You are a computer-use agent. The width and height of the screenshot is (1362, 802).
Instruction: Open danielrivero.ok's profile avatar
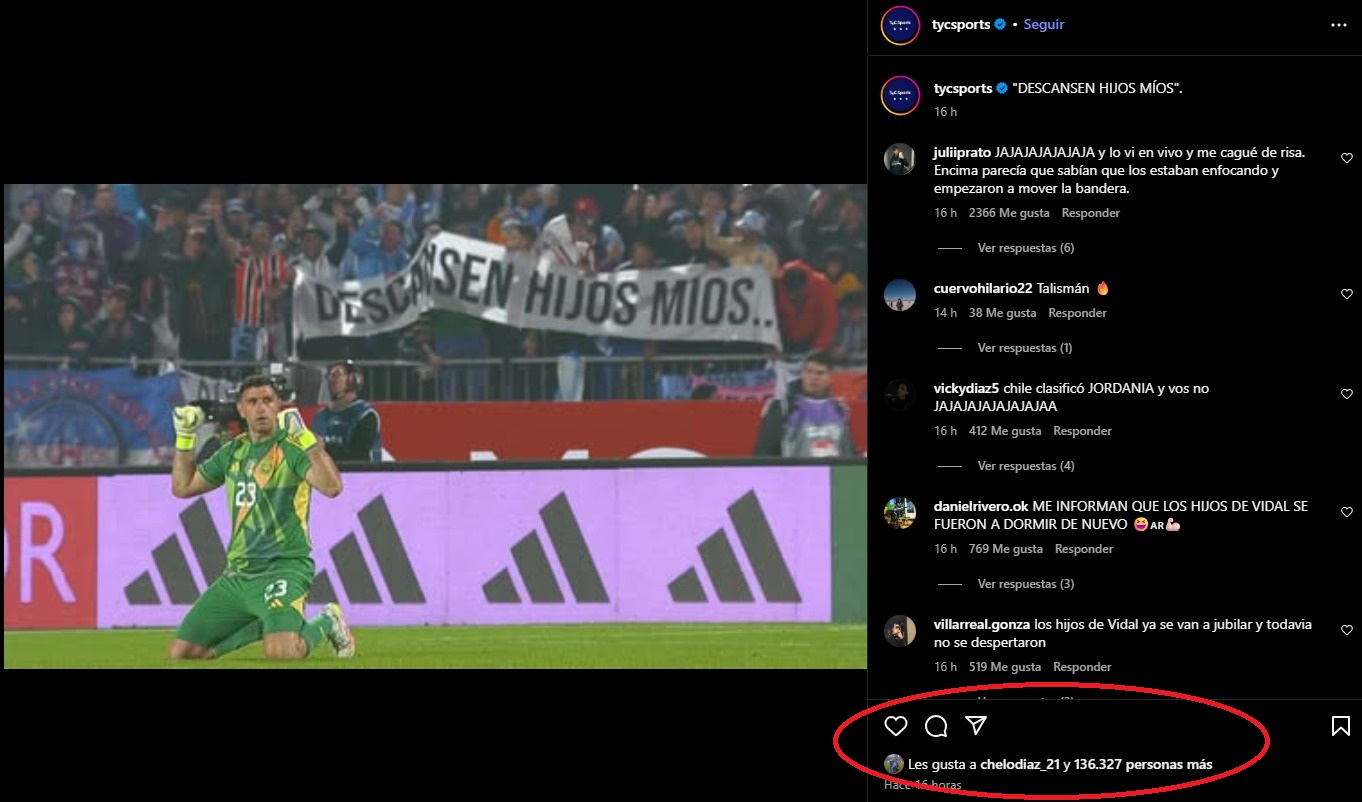coord(900,512)
